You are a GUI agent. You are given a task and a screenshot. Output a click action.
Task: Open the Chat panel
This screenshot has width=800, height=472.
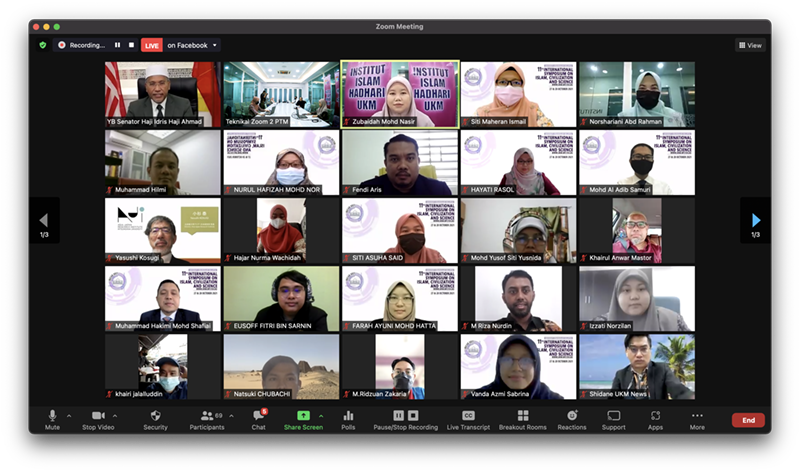coord(258,418)
